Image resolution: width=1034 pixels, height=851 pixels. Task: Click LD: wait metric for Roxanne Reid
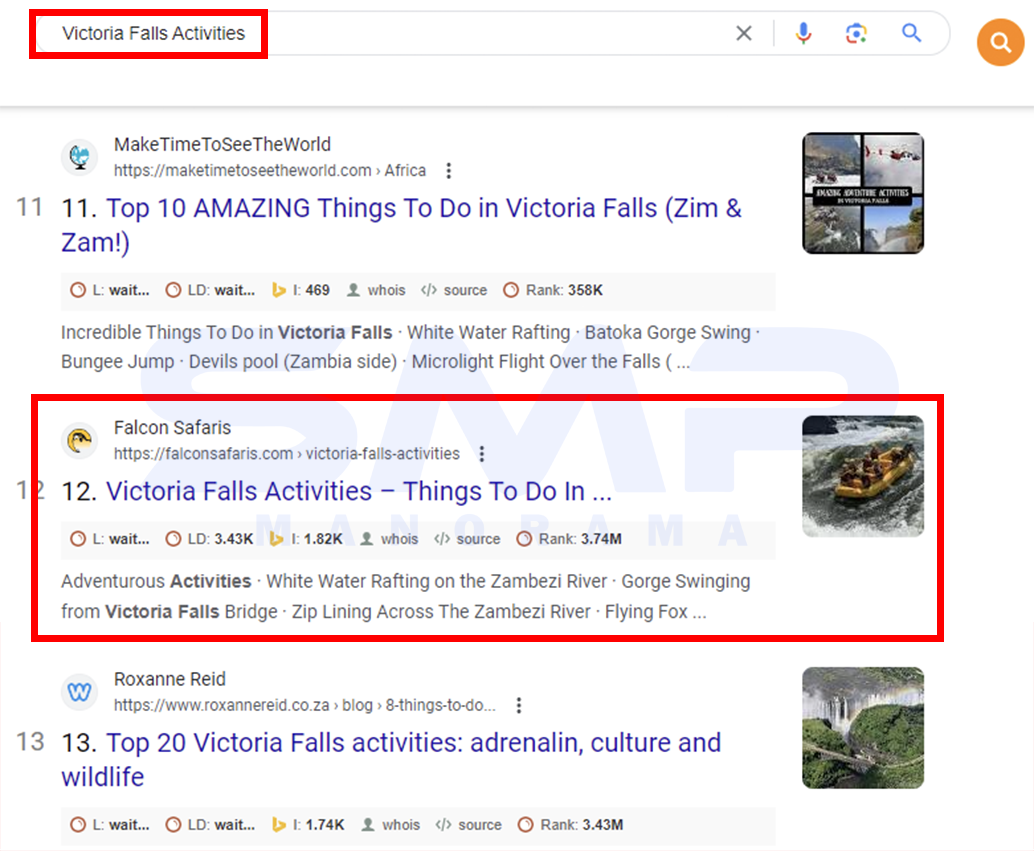[210, 825]
